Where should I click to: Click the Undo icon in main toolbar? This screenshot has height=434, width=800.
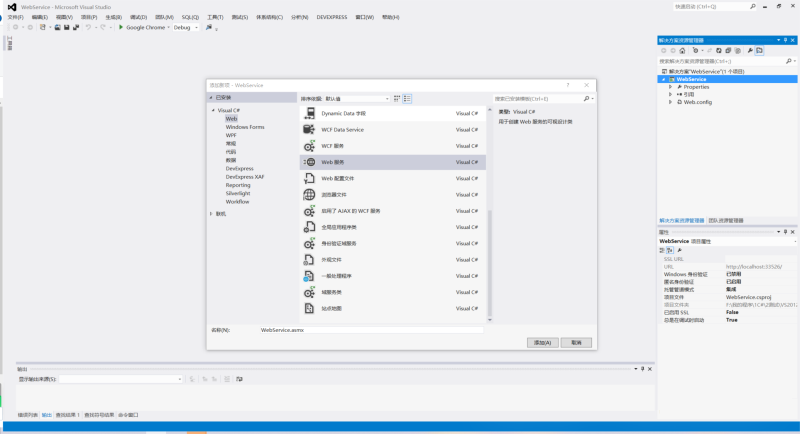click(x=88, y=28)
